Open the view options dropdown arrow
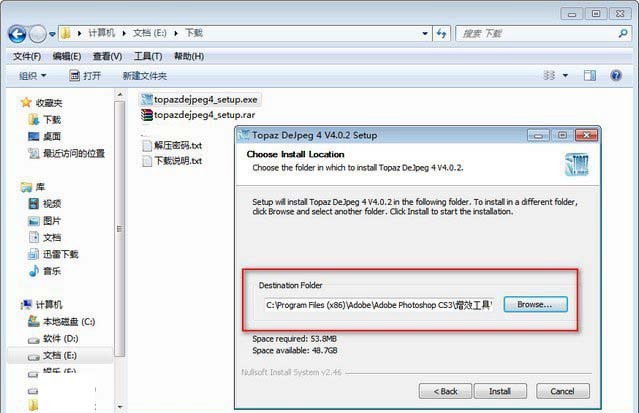639x413 pixels. coord(565,75)
